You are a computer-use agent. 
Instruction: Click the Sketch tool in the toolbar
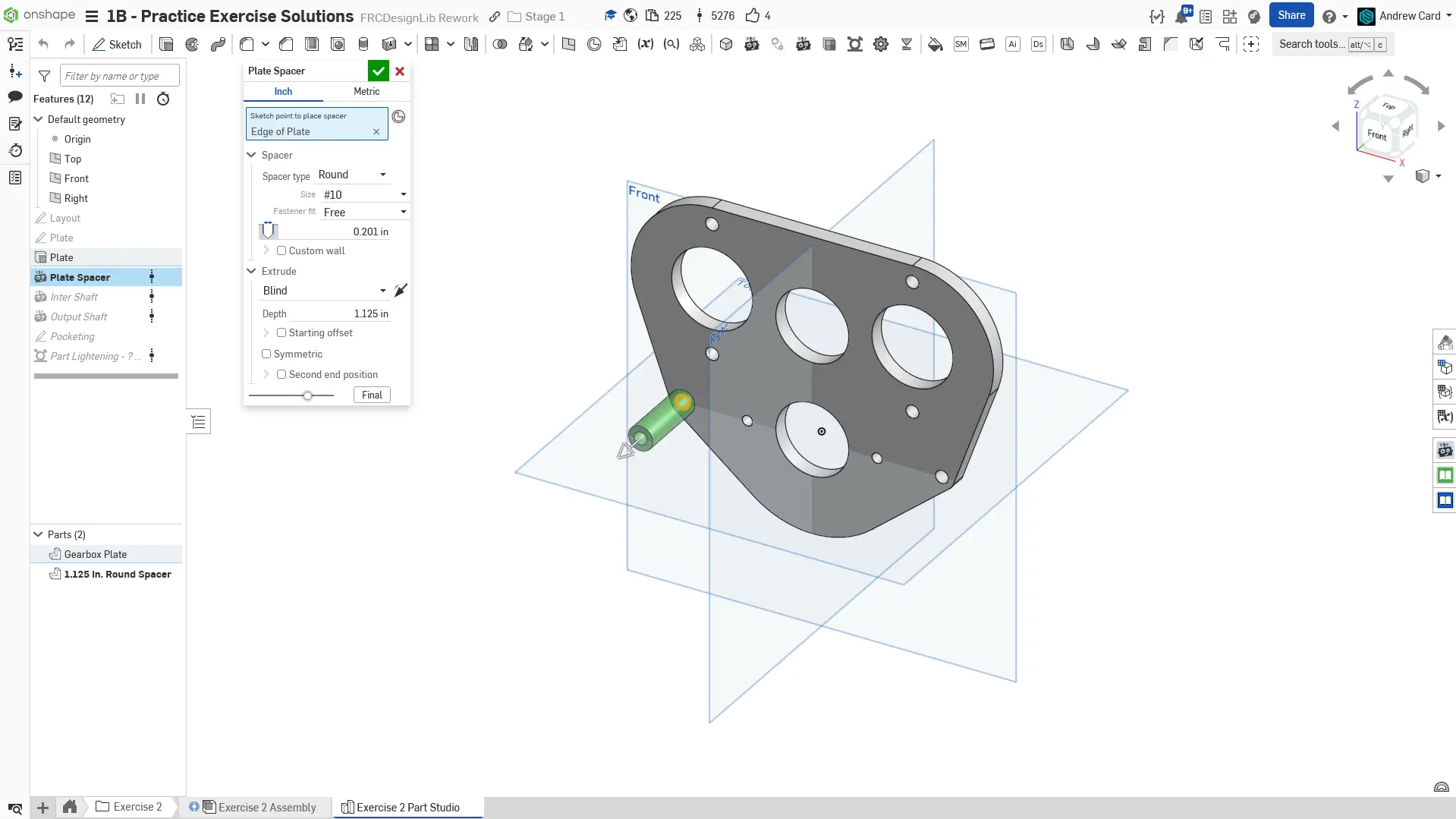click(117, 45)
